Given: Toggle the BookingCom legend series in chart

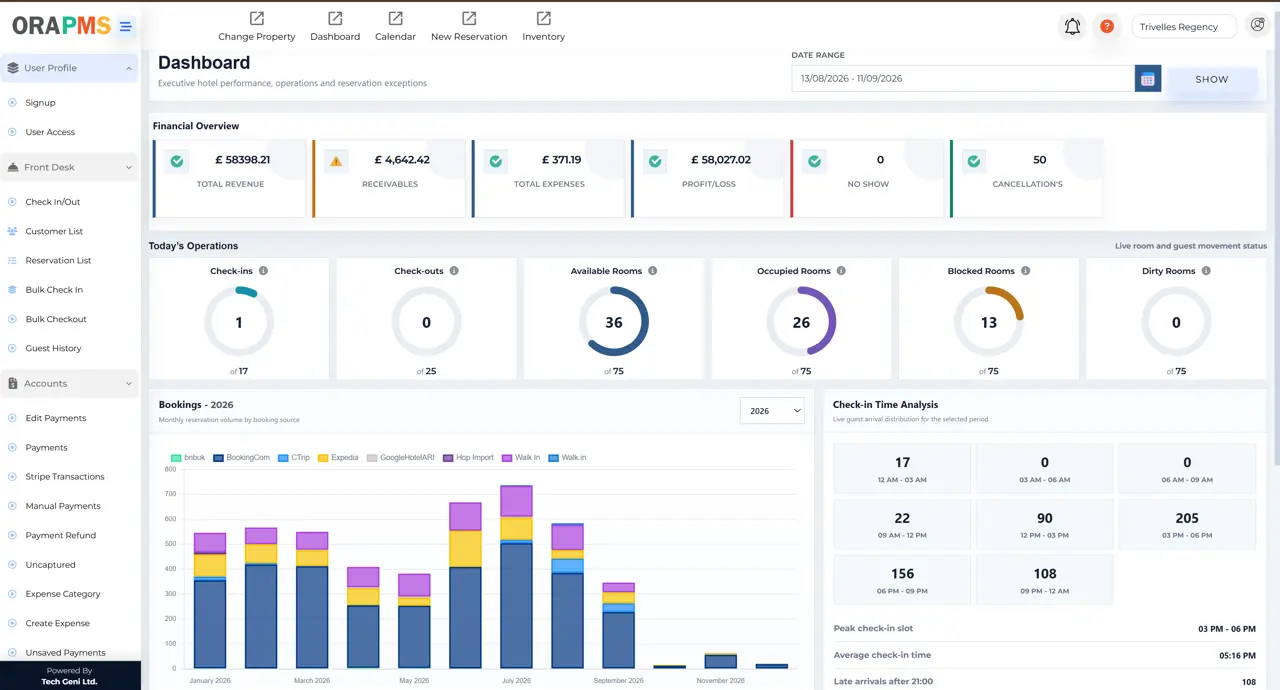Looking at the screenshot, I should coord(242,458).
